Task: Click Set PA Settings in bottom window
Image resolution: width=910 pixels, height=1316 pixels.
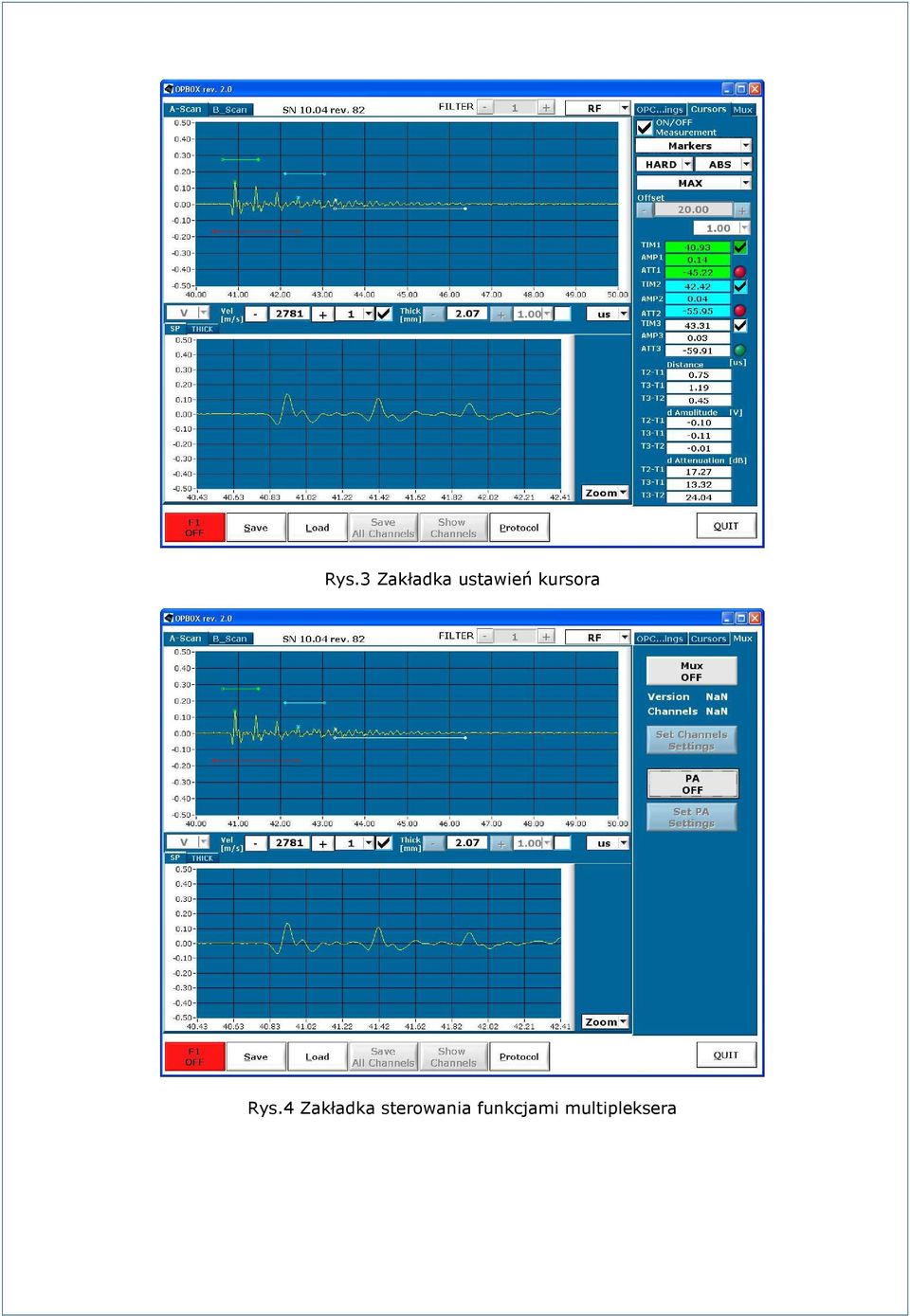Action: [x=692, y=817]
